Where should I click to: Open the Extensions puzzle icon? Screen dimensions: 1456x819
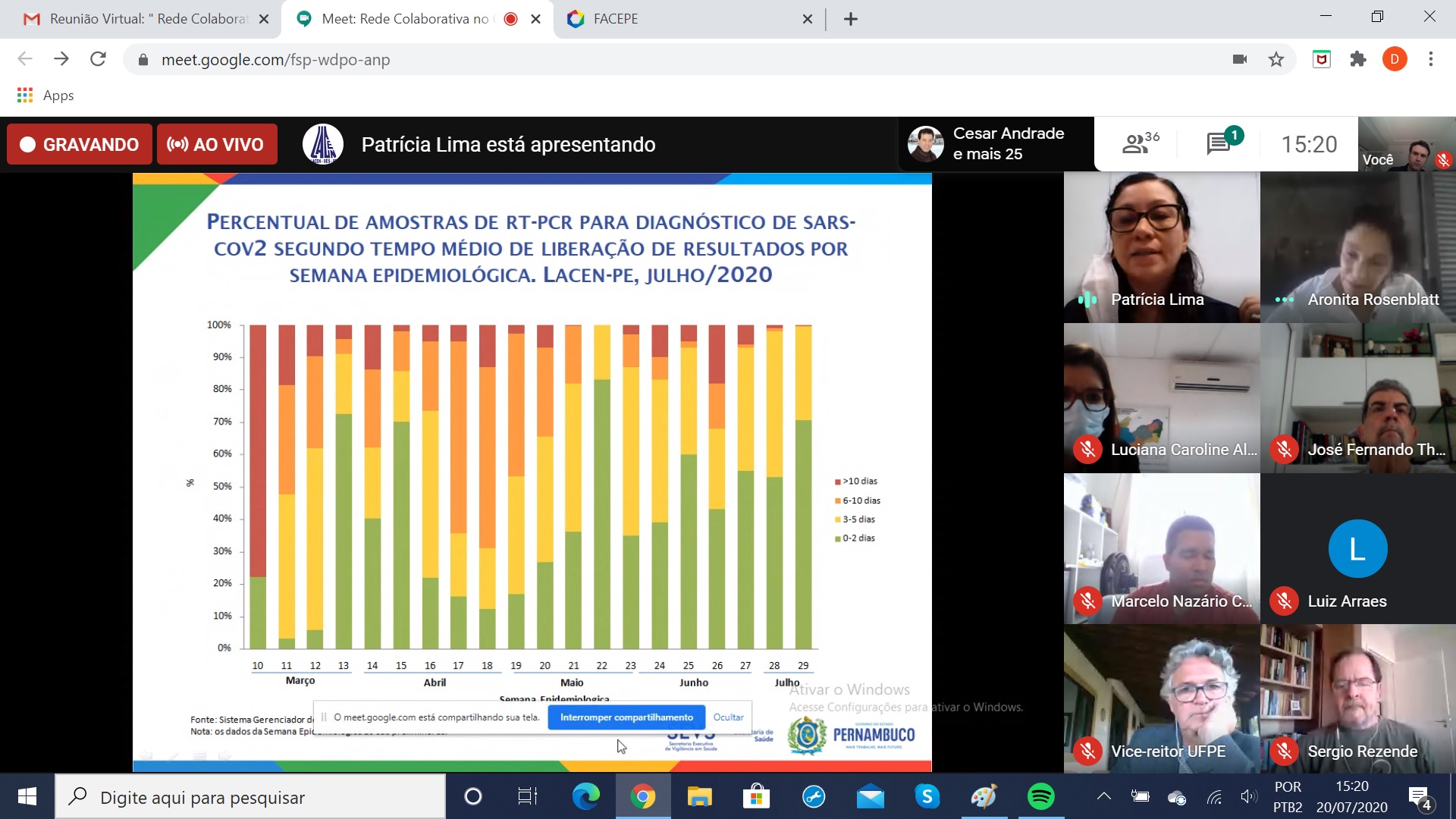pyautogui.click(x=1357, y=59)
